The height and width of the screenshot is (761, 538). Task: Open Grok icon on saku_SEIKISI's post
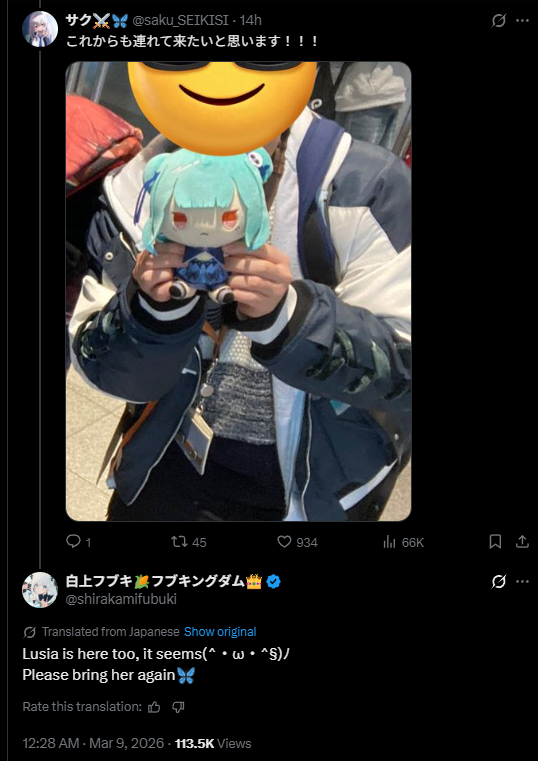(499, 20)
